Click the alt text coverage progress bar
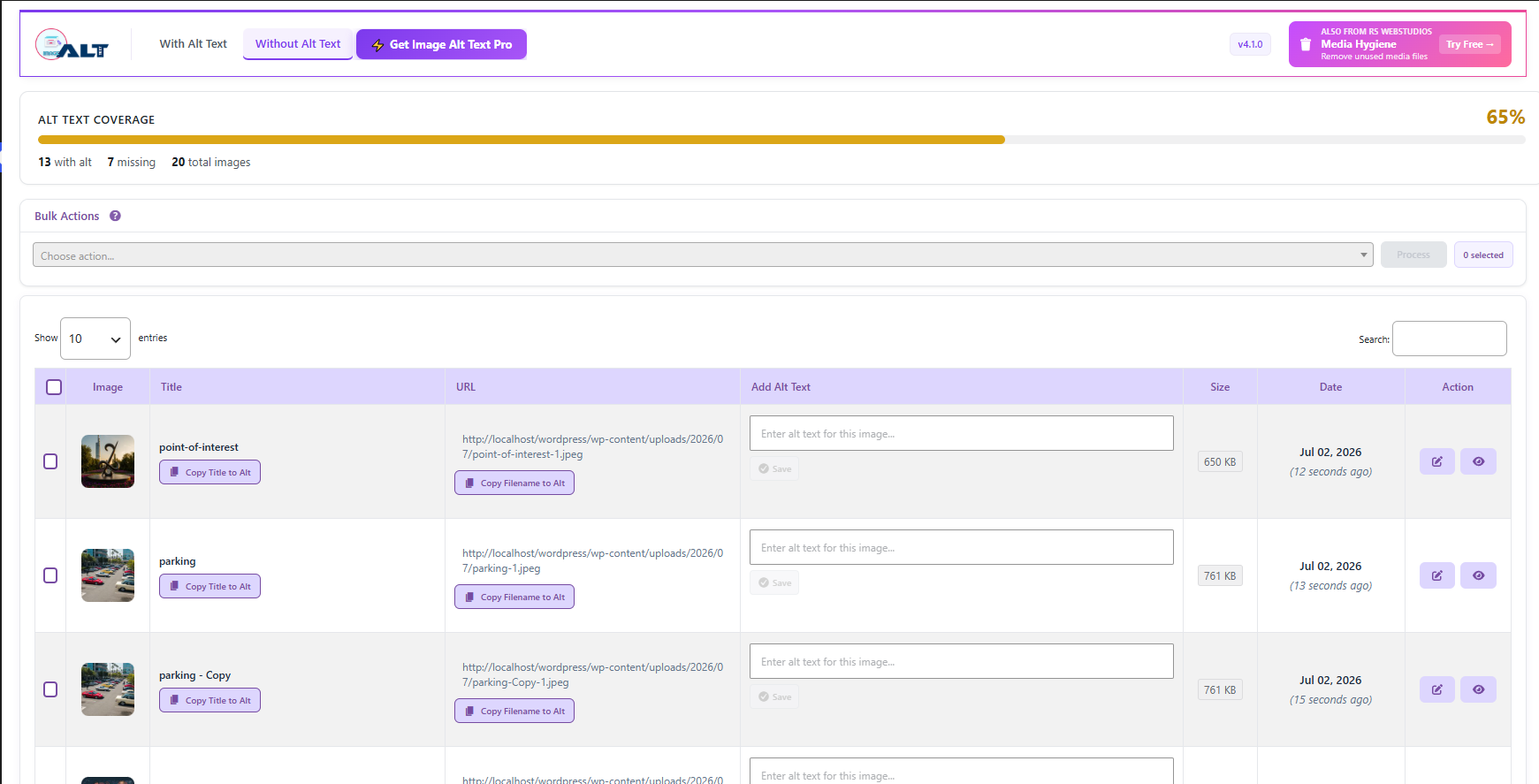 point(781,140)
